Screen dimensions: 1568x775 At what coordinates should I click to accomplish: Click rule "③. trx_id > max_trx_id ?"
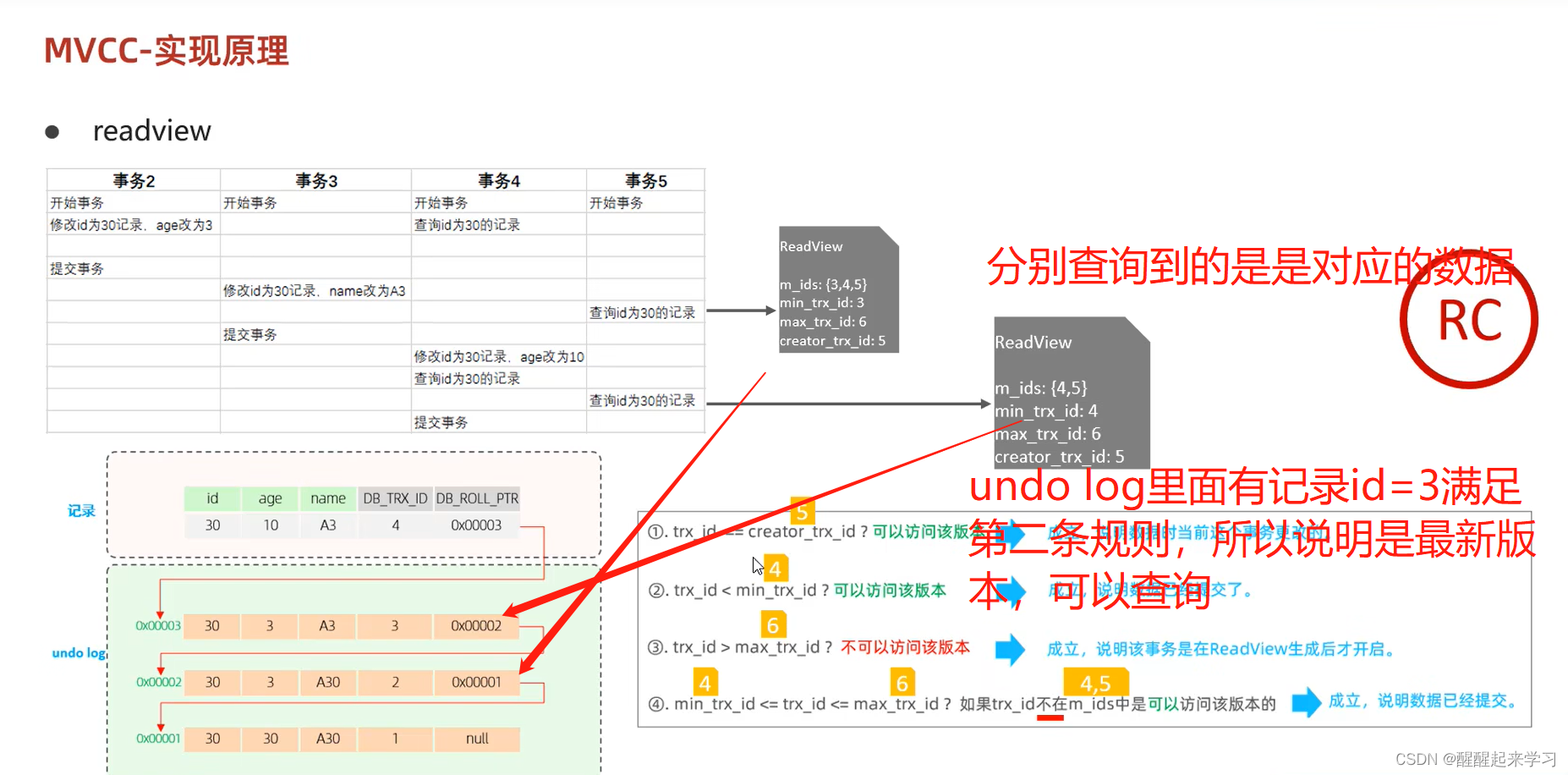tap(740, 647)
